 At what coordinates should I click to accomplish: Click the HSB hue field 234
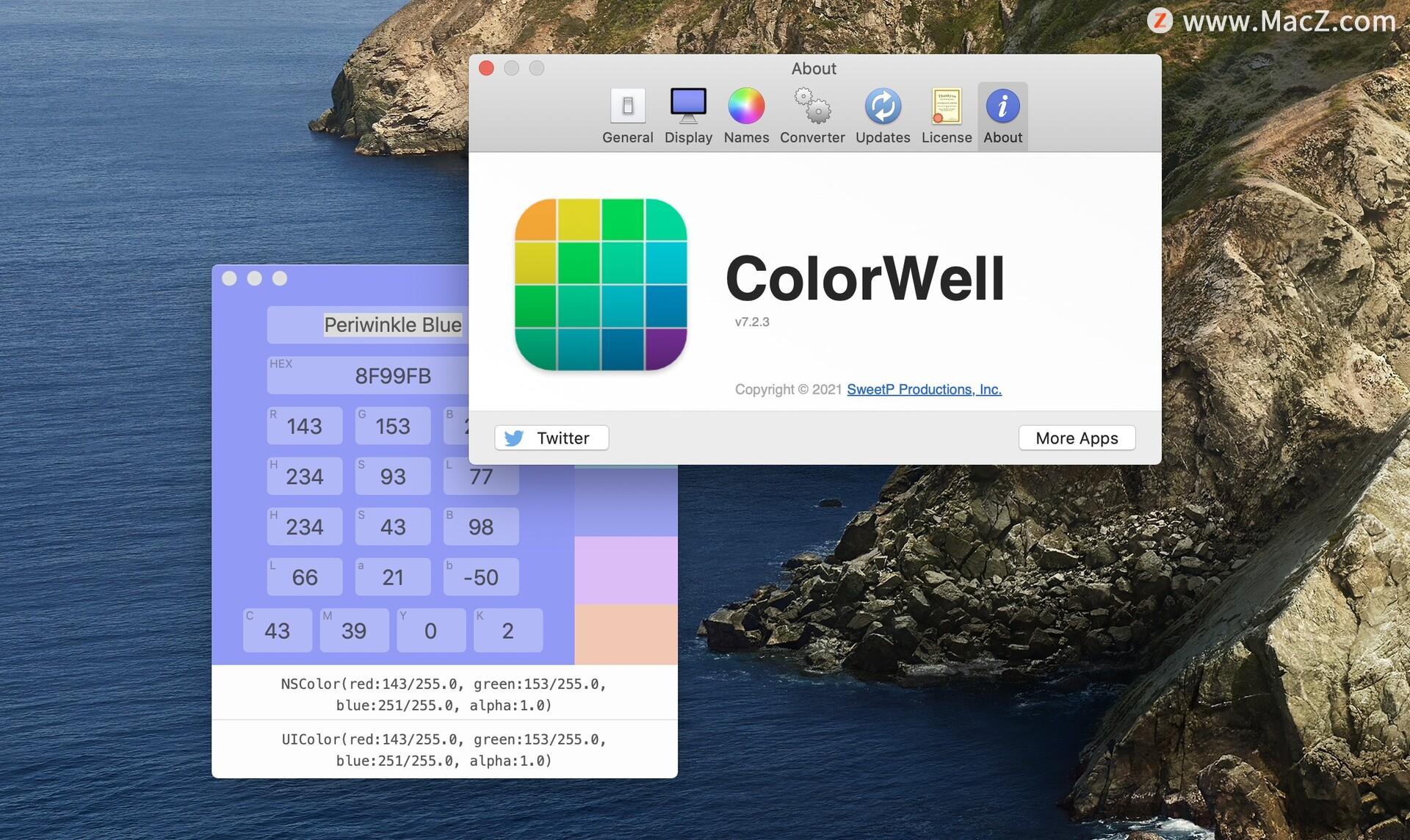[305, 526]
